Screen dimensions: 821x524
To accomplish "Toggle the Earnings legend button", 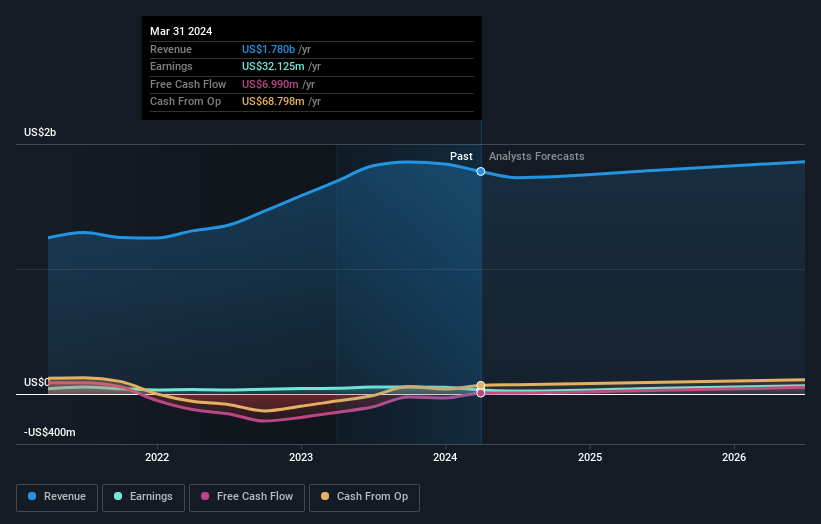I will 143,497.
